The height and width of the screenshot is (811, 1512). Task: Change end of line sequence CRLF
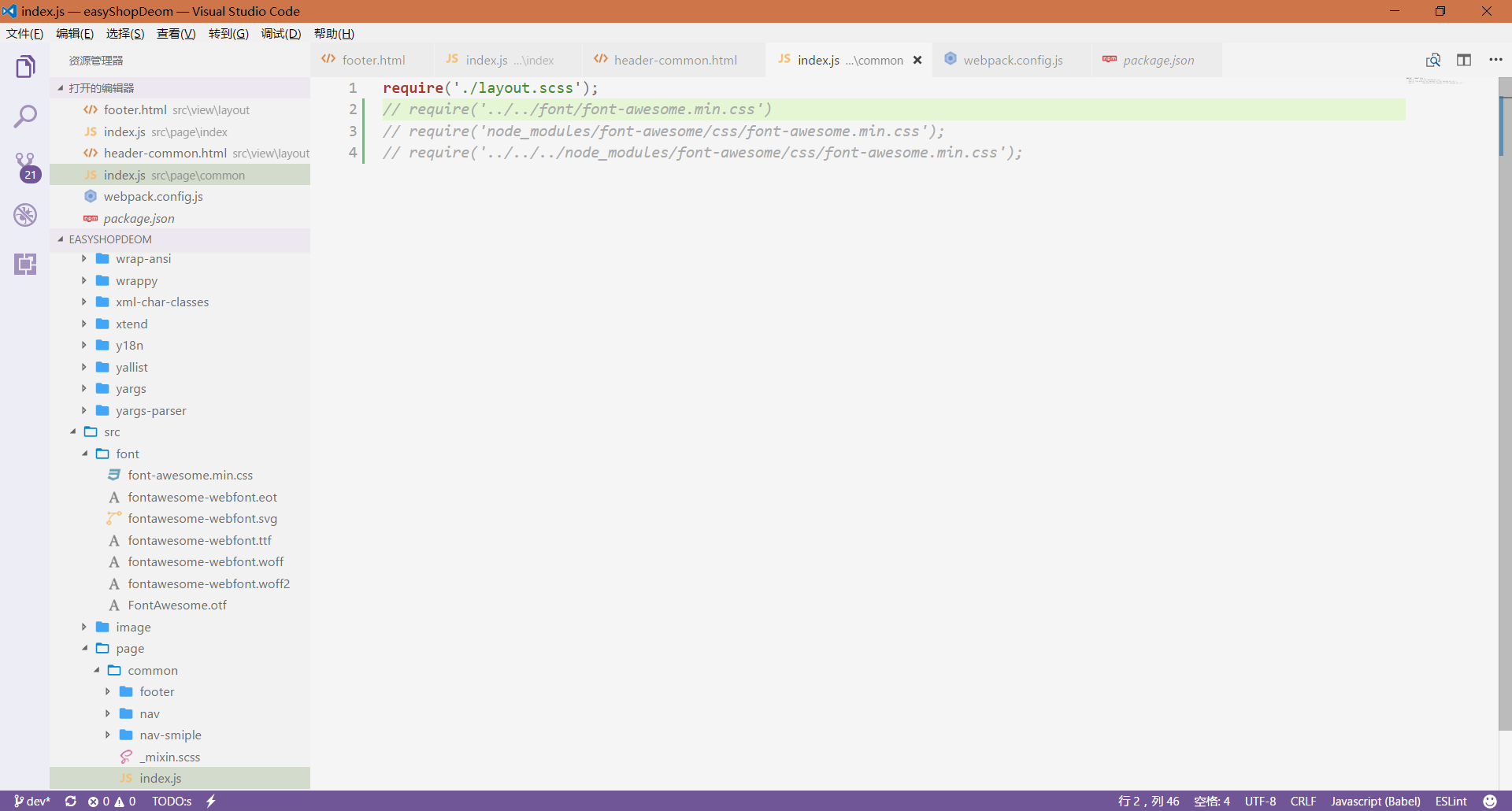[x=1303, y=801]
